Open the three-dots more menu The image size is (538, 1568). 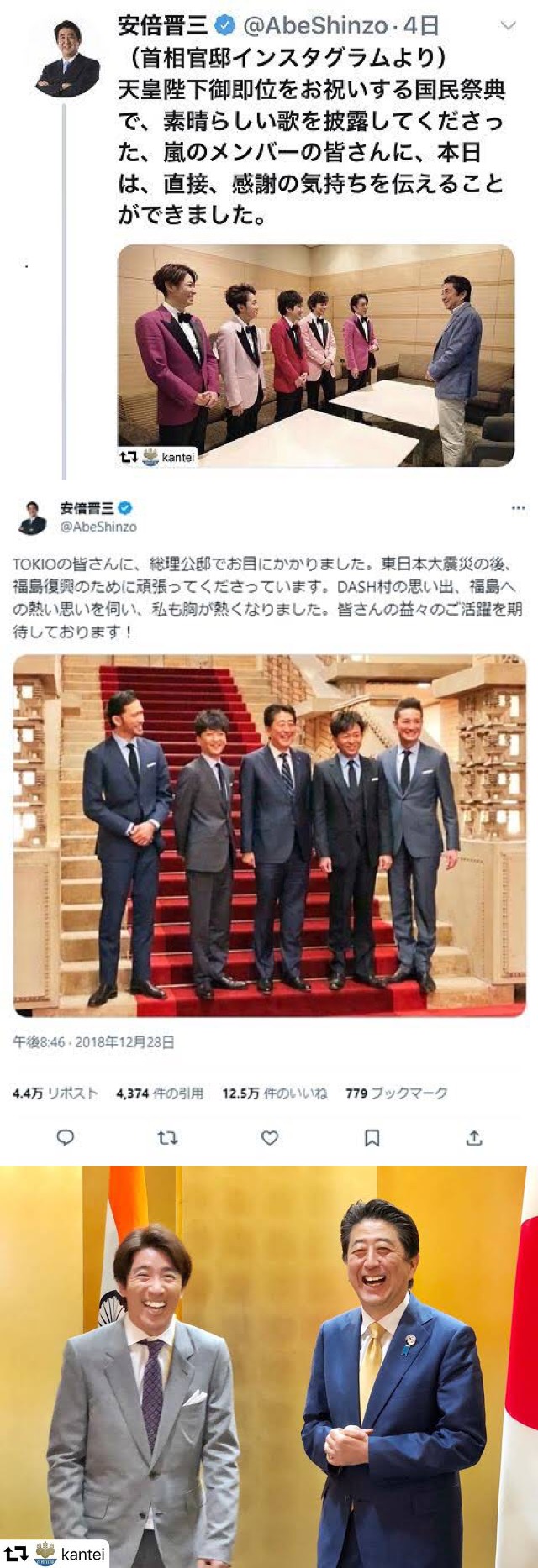pyautogui.click(x=518, y=508)
